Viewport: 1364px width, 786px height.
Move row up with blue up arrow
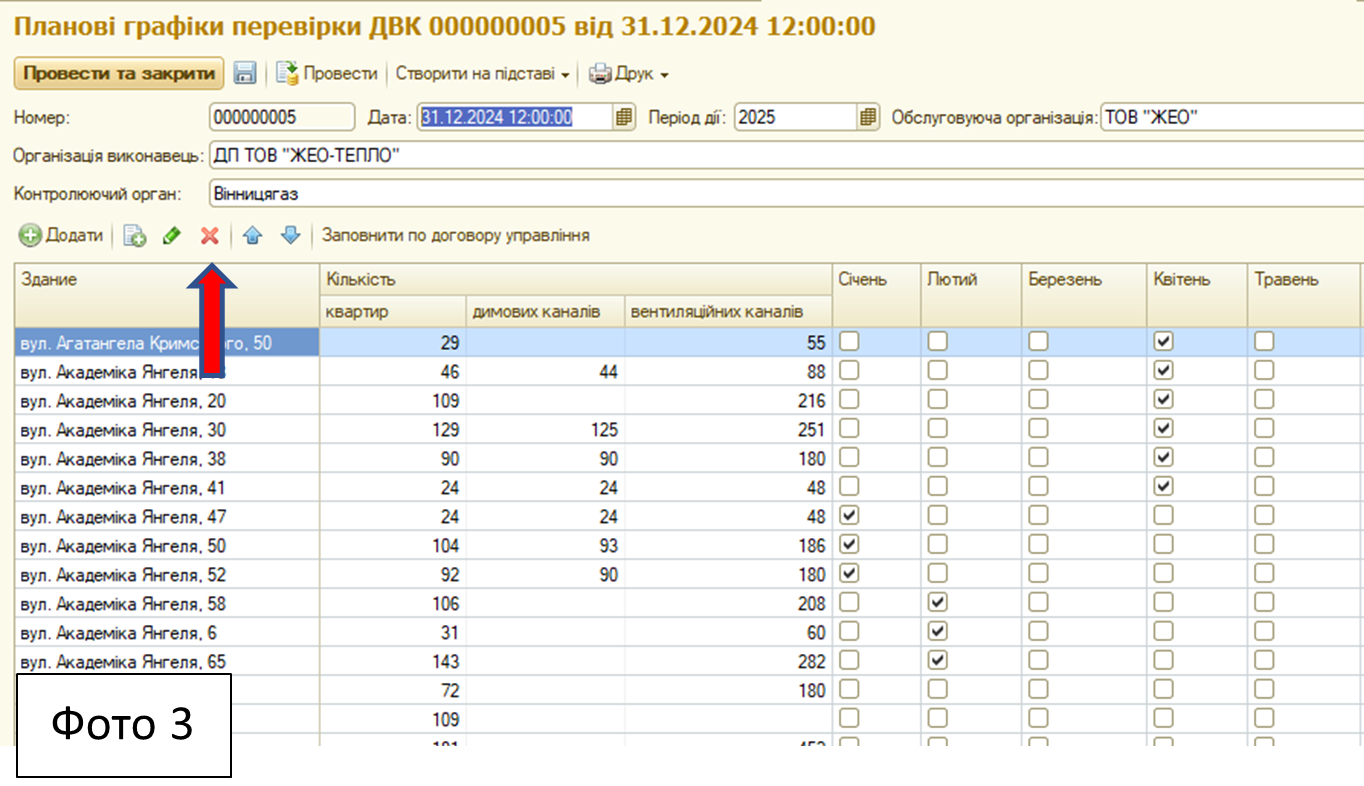point(252,236)
